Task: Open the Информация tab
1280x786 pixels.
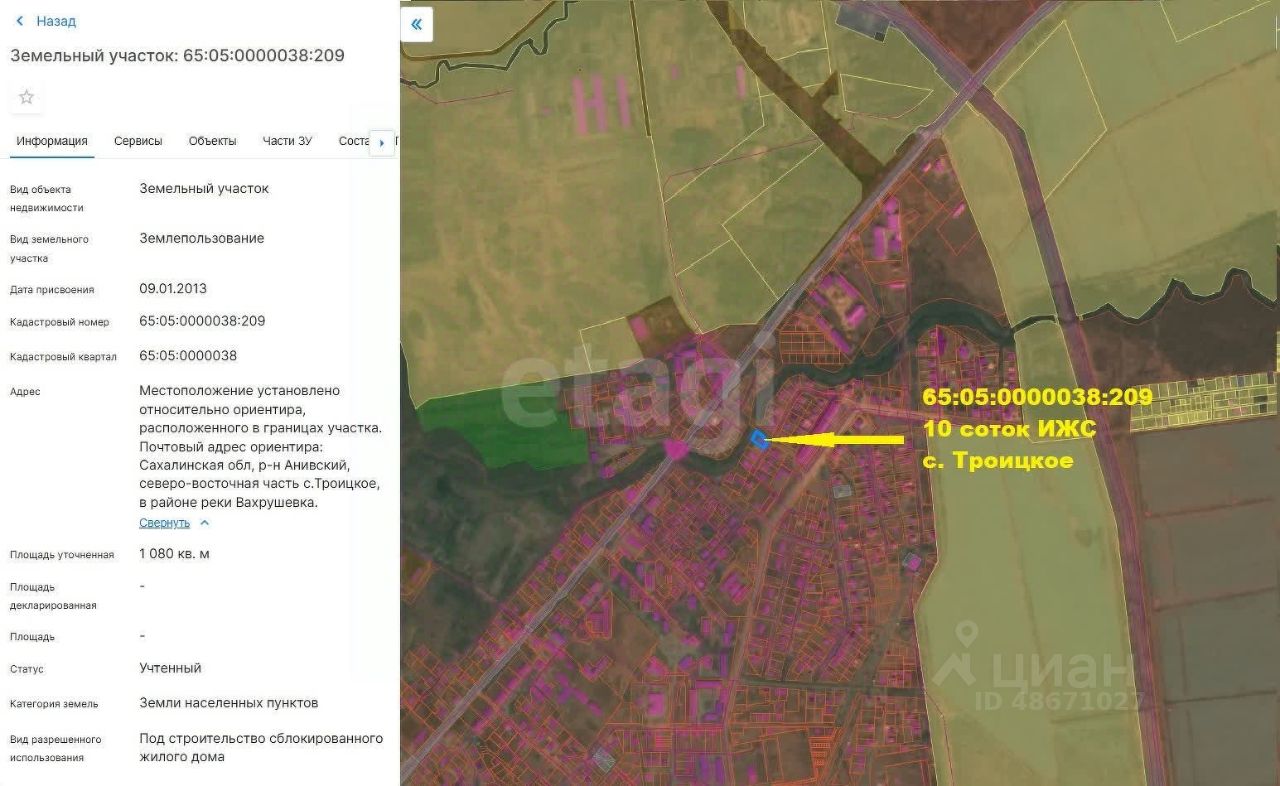Action: pyautogui.click(x=52, y=141)
